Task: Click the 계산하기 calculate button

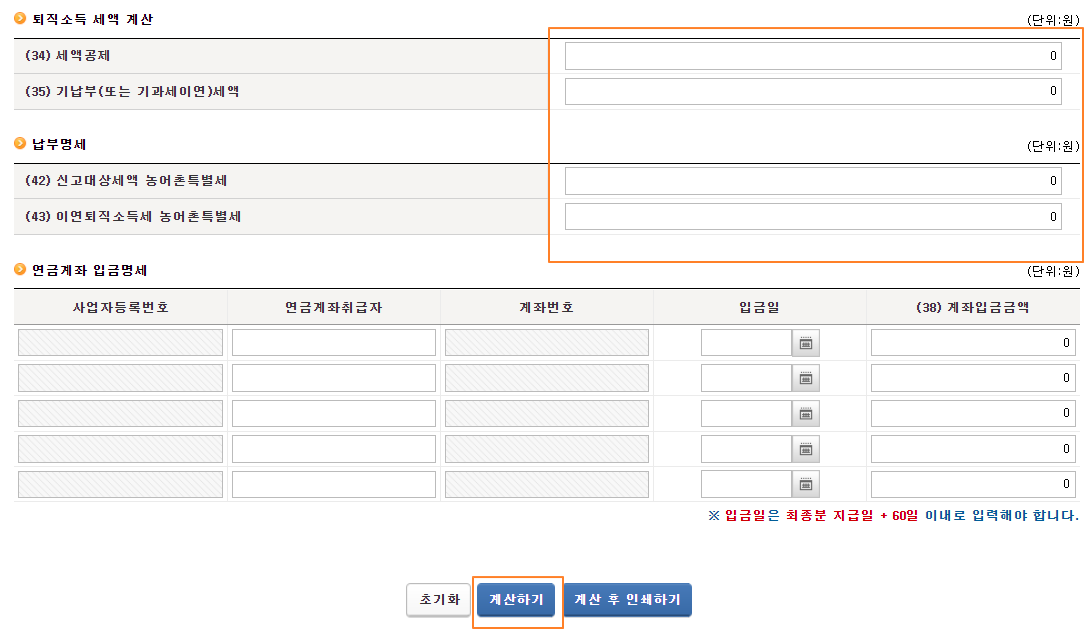Action: click(516, 600)
